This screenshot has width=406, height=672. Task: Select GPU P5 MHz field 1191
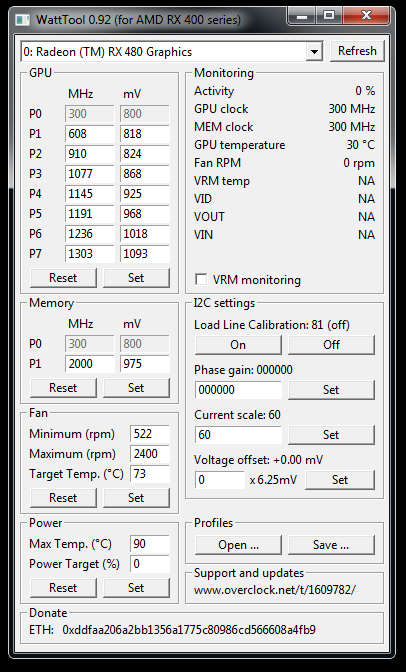pos(90,214)
